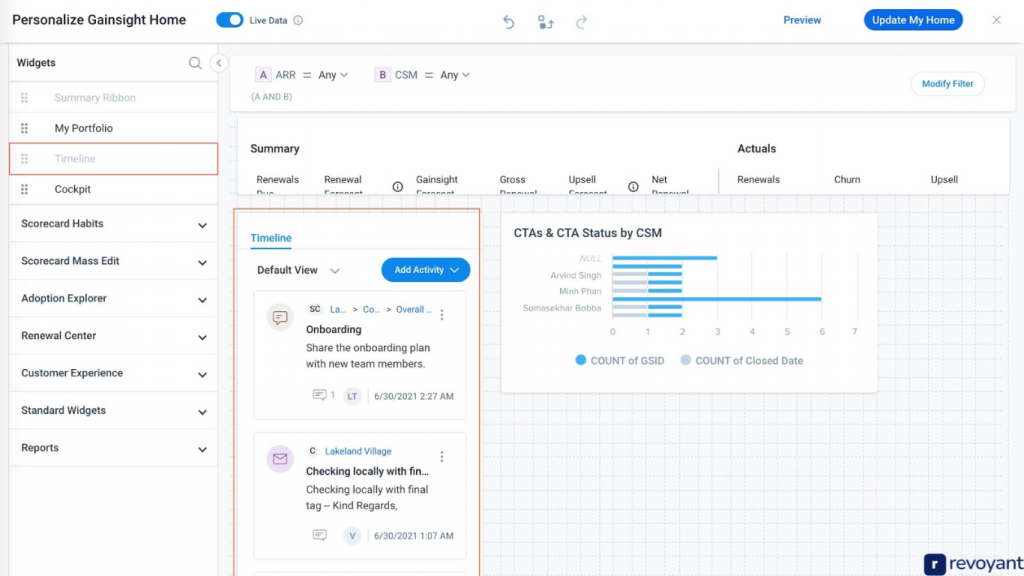Open the ARR filter Any dropdown
The height and width of the screenshot is (576, 1024).
pos(332,75)
